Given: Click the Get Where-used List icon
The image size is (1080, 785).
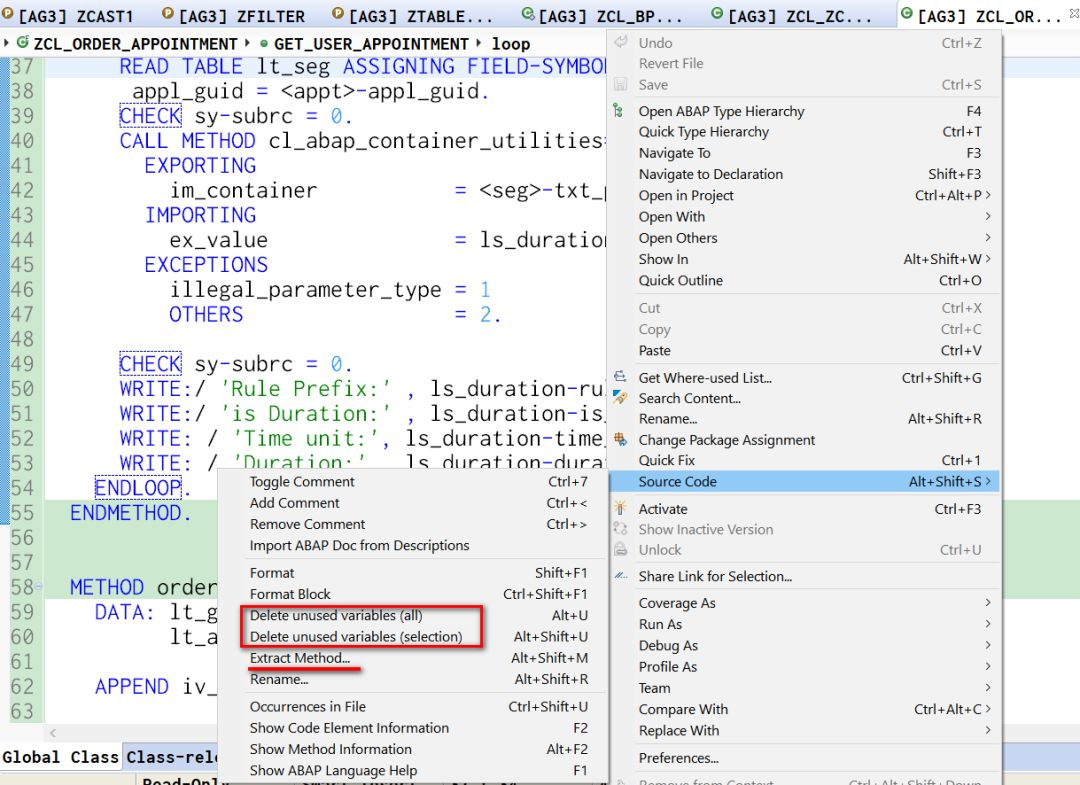Looking at the screenshot, I should click(x=620, y=377).
